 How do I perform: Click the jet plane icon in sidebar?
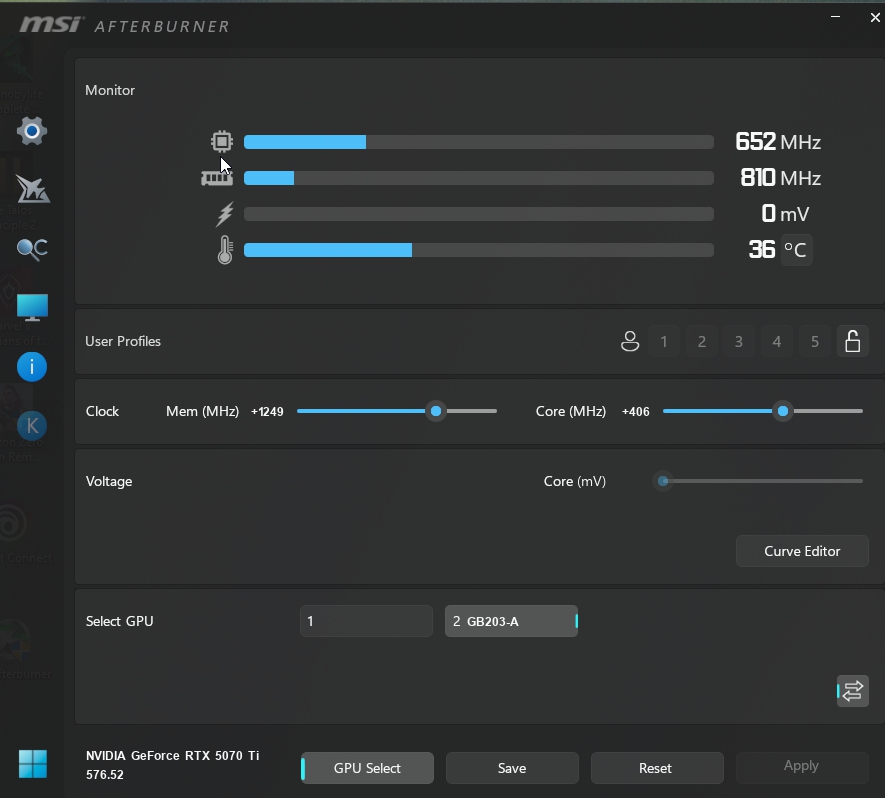click(x=32, y=188)
